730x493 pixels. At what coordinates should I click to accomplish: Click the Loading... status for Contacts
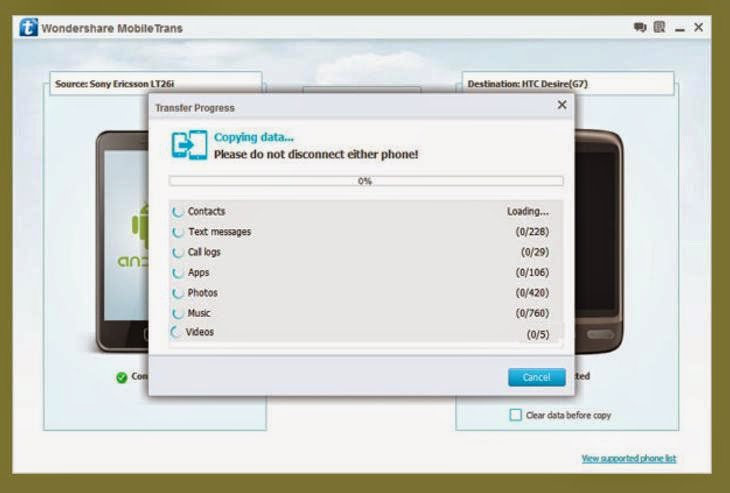pos(528,211)
